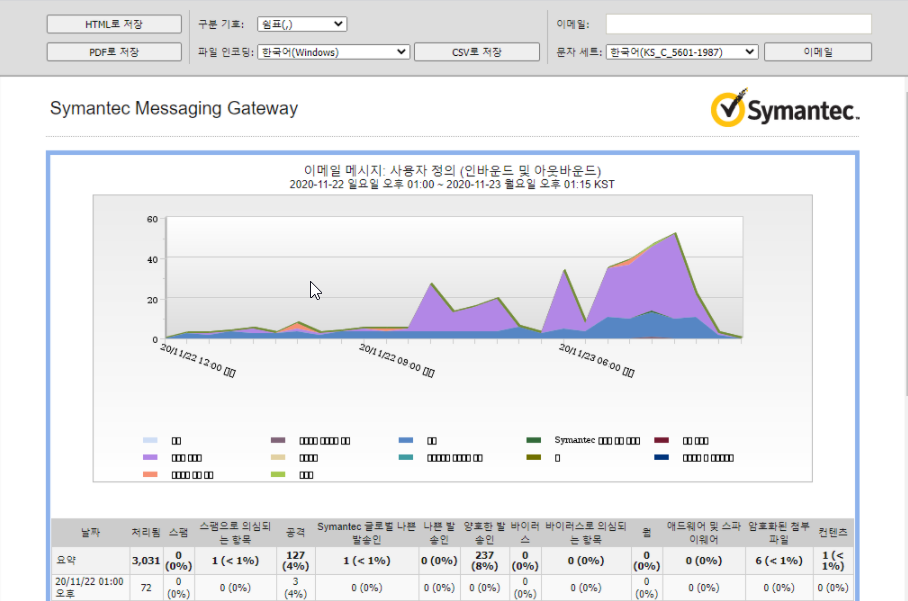Click the mauve gray legend swatch

coord(278,440)
